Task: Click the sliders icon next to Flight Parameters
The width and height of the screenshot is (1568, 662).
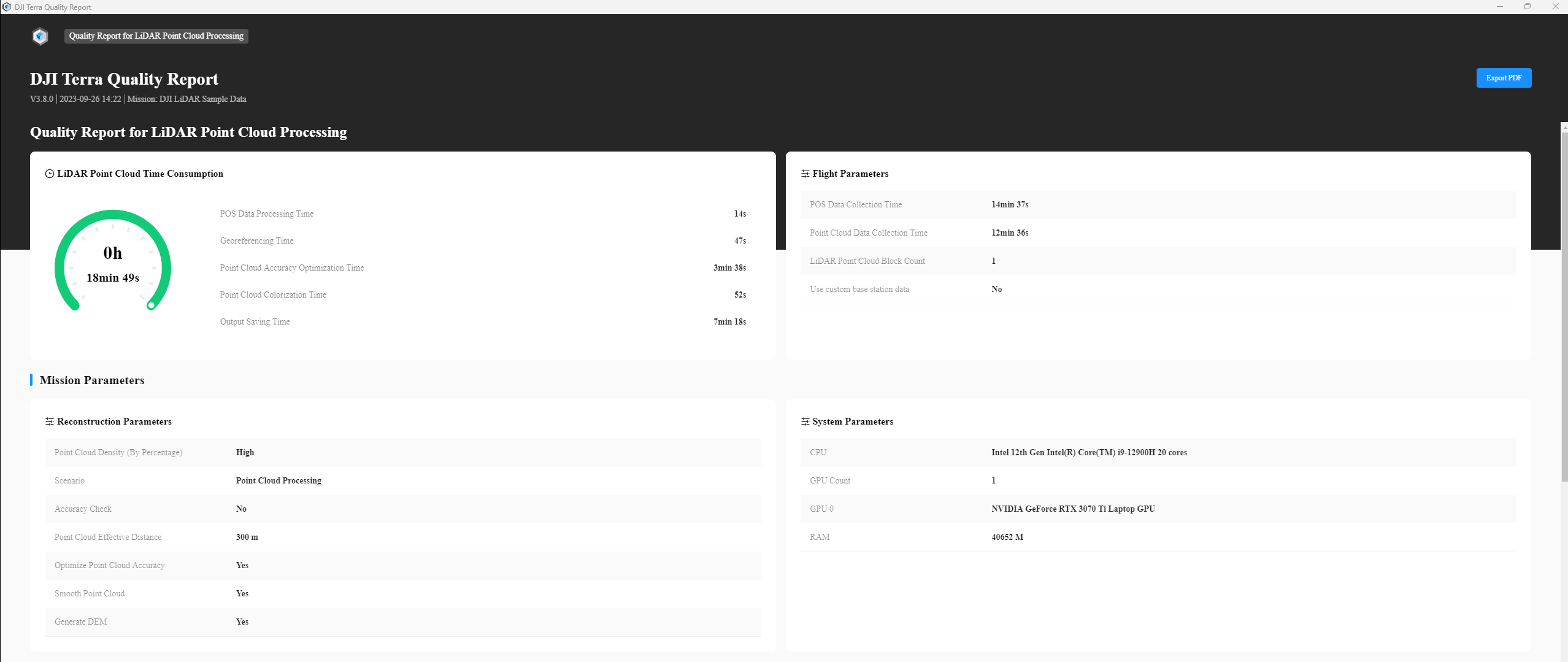Action: click(805, 174)
